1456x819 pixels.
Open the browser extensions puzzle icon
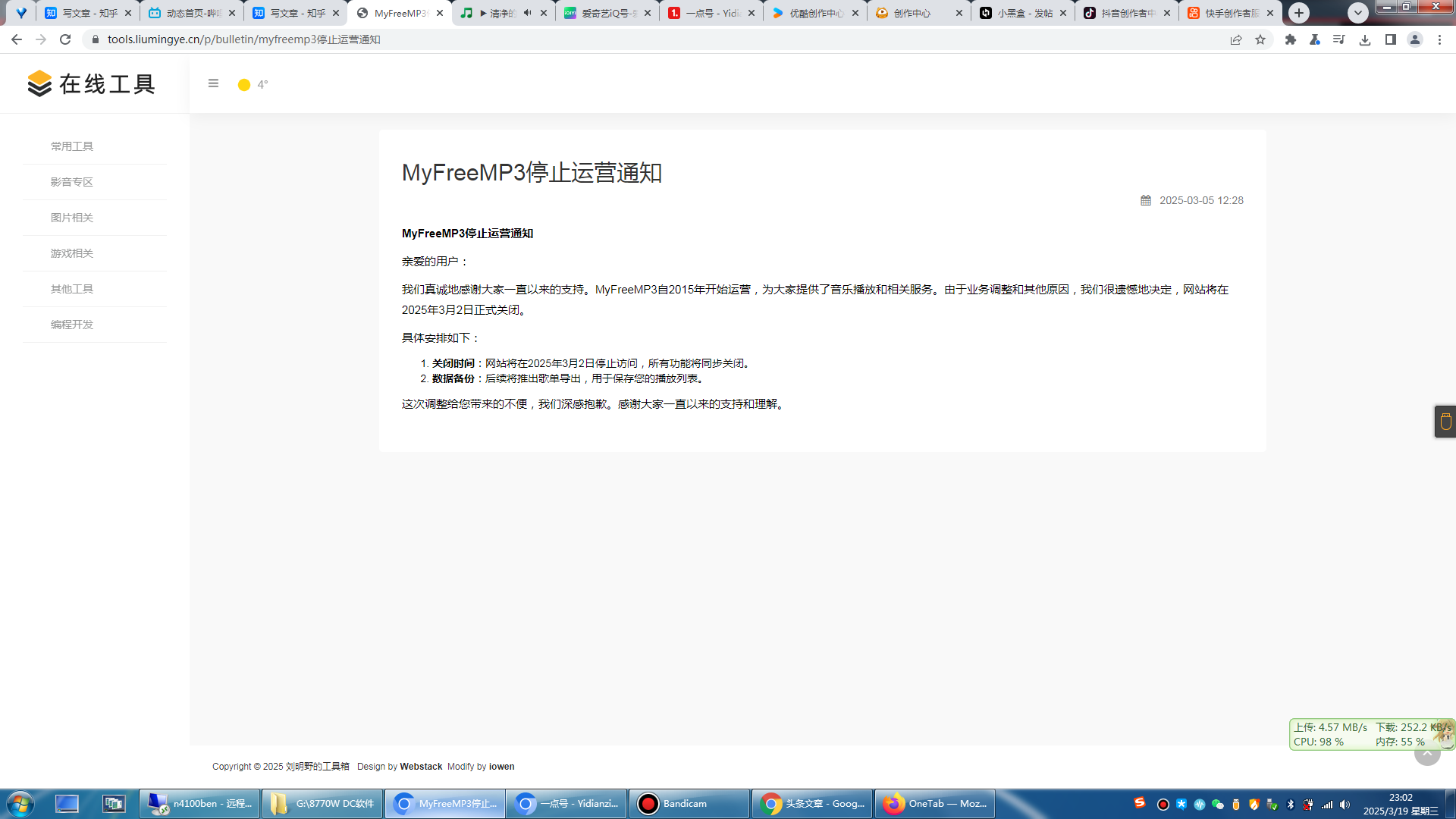point(1291,39)
